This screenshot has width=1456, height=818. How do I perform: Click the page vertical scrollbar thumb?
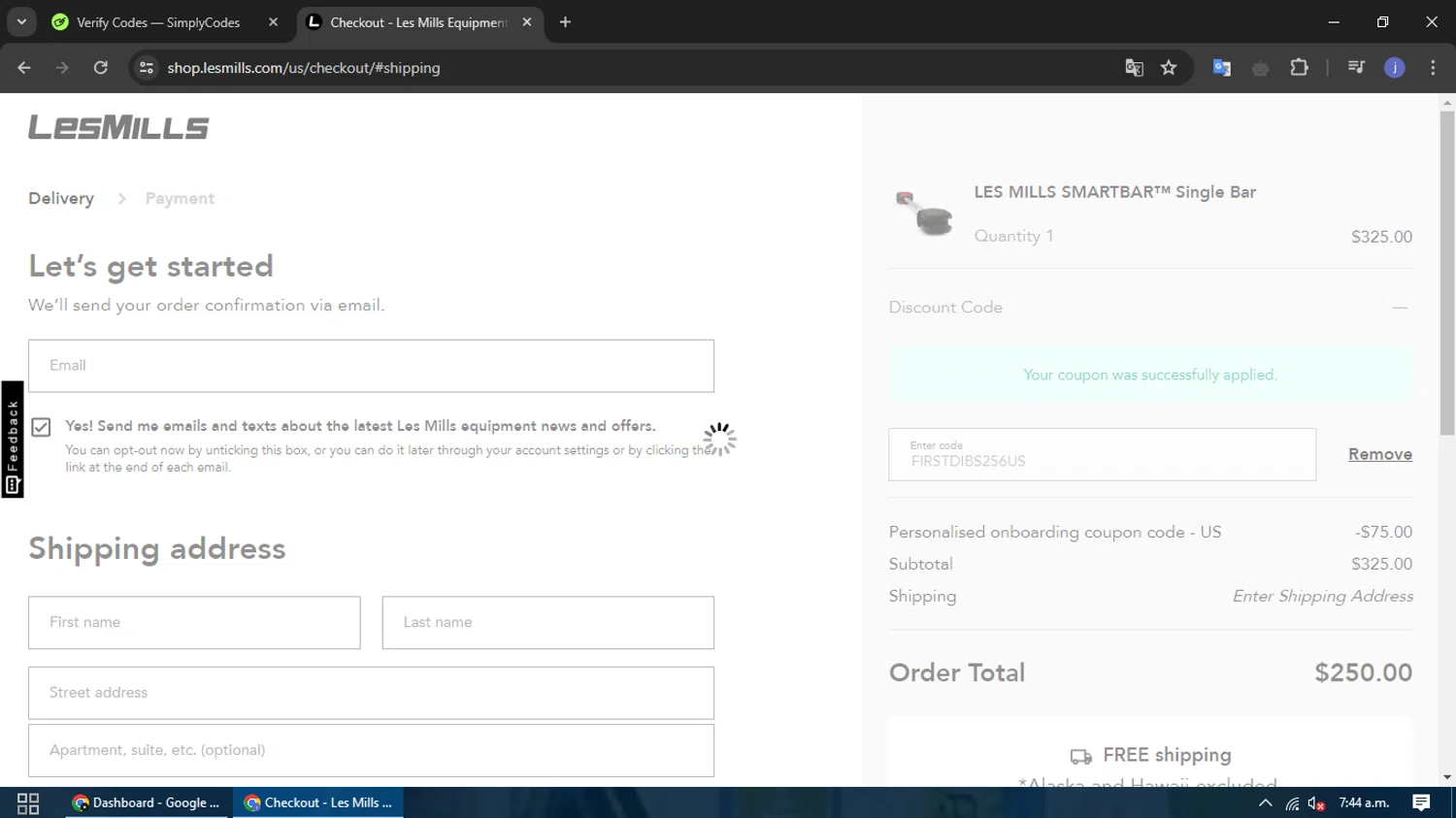(x=1447, y=272)
